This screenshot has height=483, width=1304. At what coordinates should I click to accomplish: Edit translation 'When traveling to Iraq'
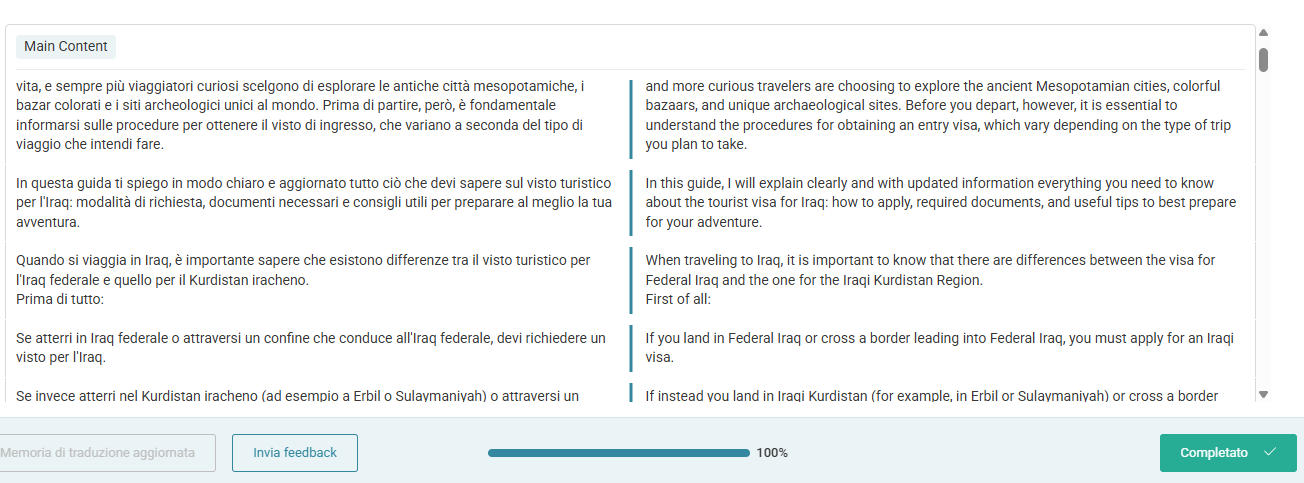click(x=942, y=279)
